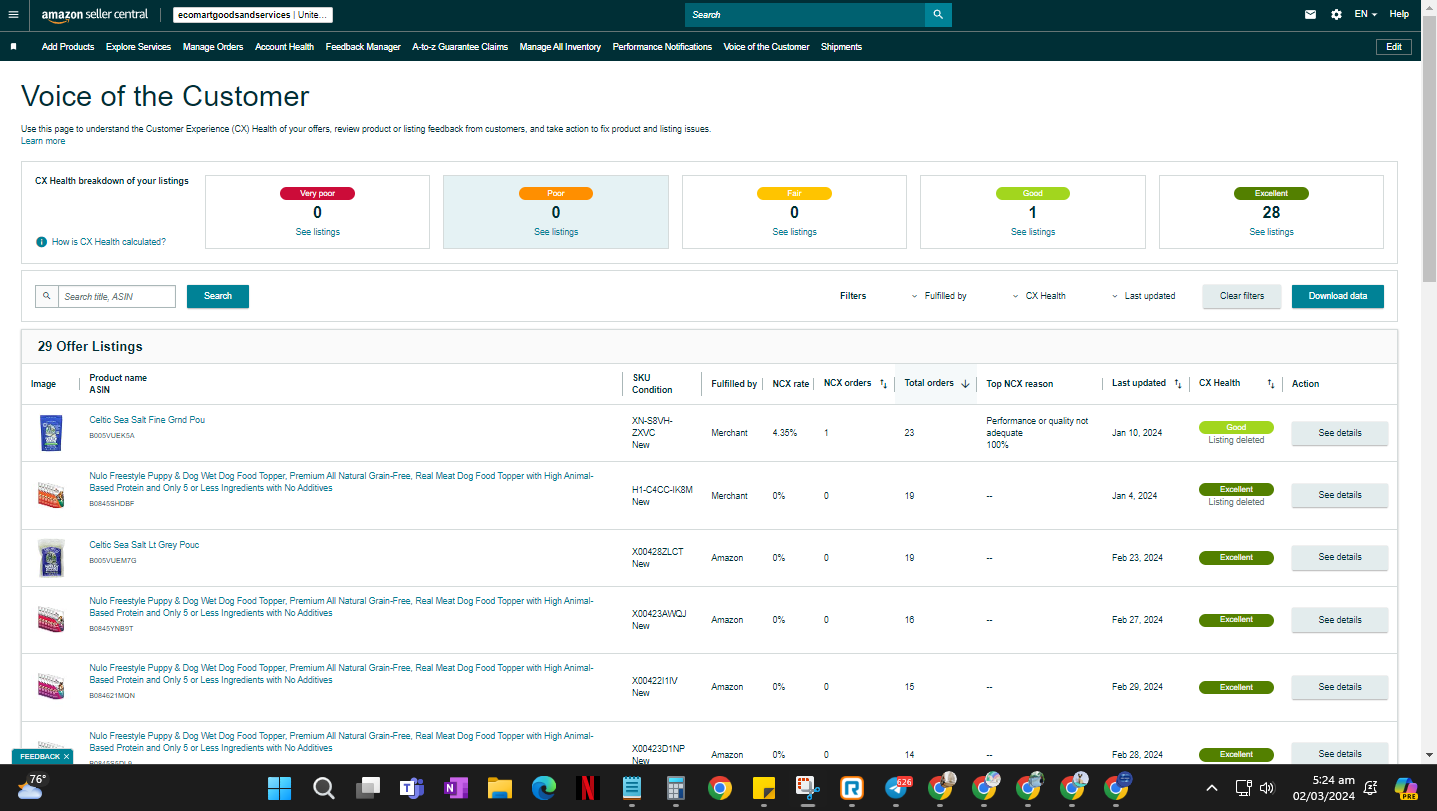Click the Amazon Seller Central logo
This screenshot has height=811, width=1437.
[95, 15]
